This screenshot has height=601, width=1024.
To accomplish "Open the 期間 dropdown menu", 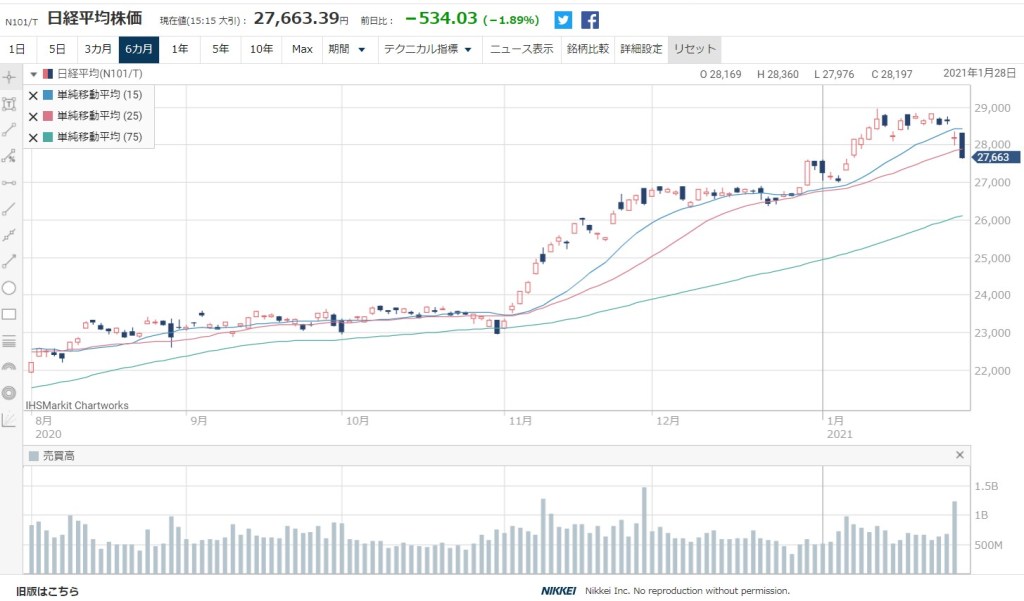I will pyautogui.click(x=347, y=49).
